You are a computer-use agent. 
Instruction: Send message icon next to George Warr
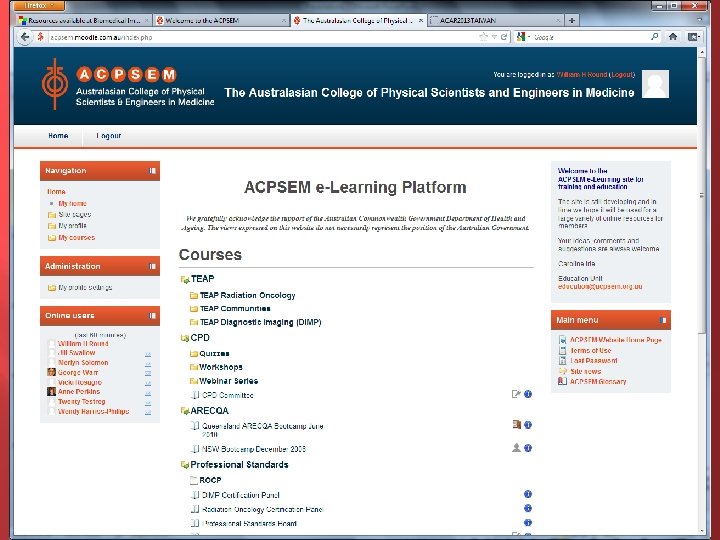(x=148, y=373)
